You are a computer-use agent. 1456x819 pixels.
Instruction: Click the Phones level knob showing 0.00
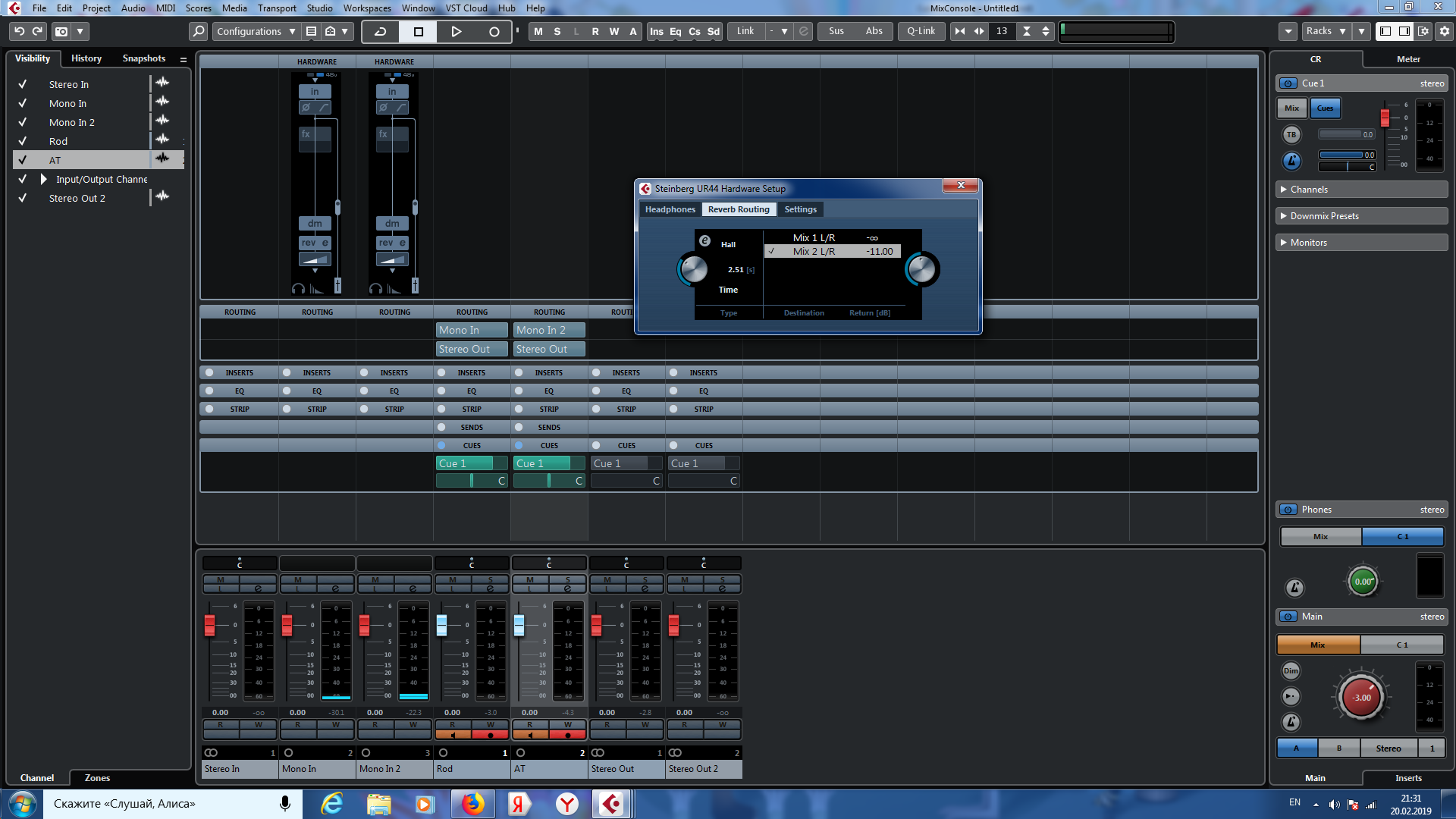pos(1363,582)
